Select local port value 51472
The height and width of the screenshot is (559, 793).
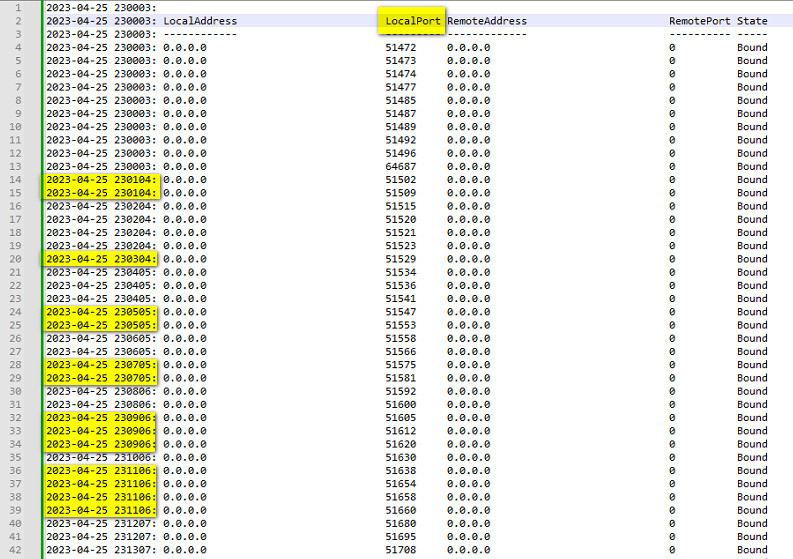(401, 48)
